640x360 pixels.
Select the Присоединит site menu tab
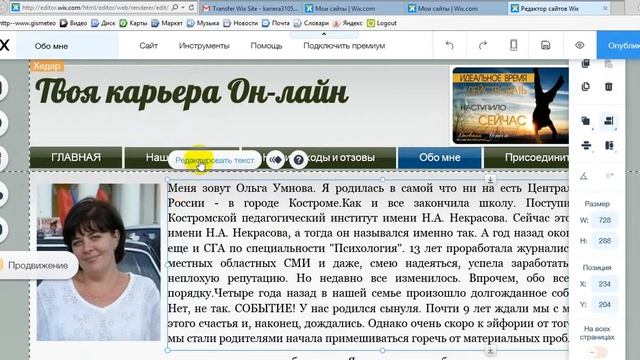click(527, 157)
